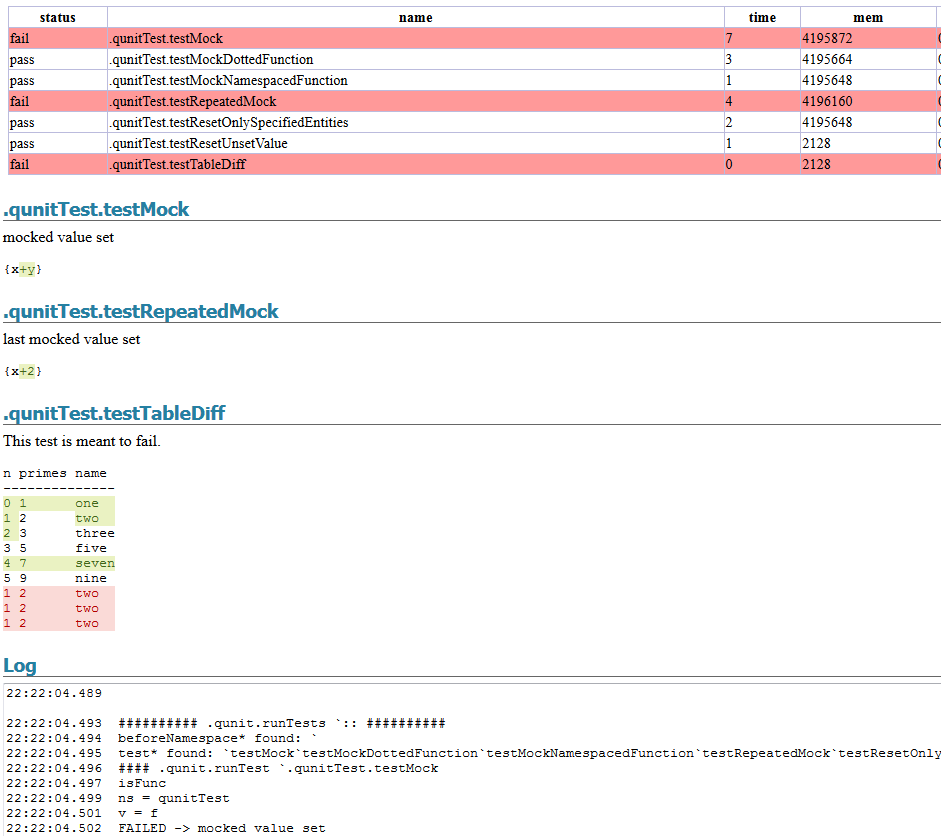941x836 pixels.
Task: Click mem value 4195664
Action: click(x=827, y=59)
